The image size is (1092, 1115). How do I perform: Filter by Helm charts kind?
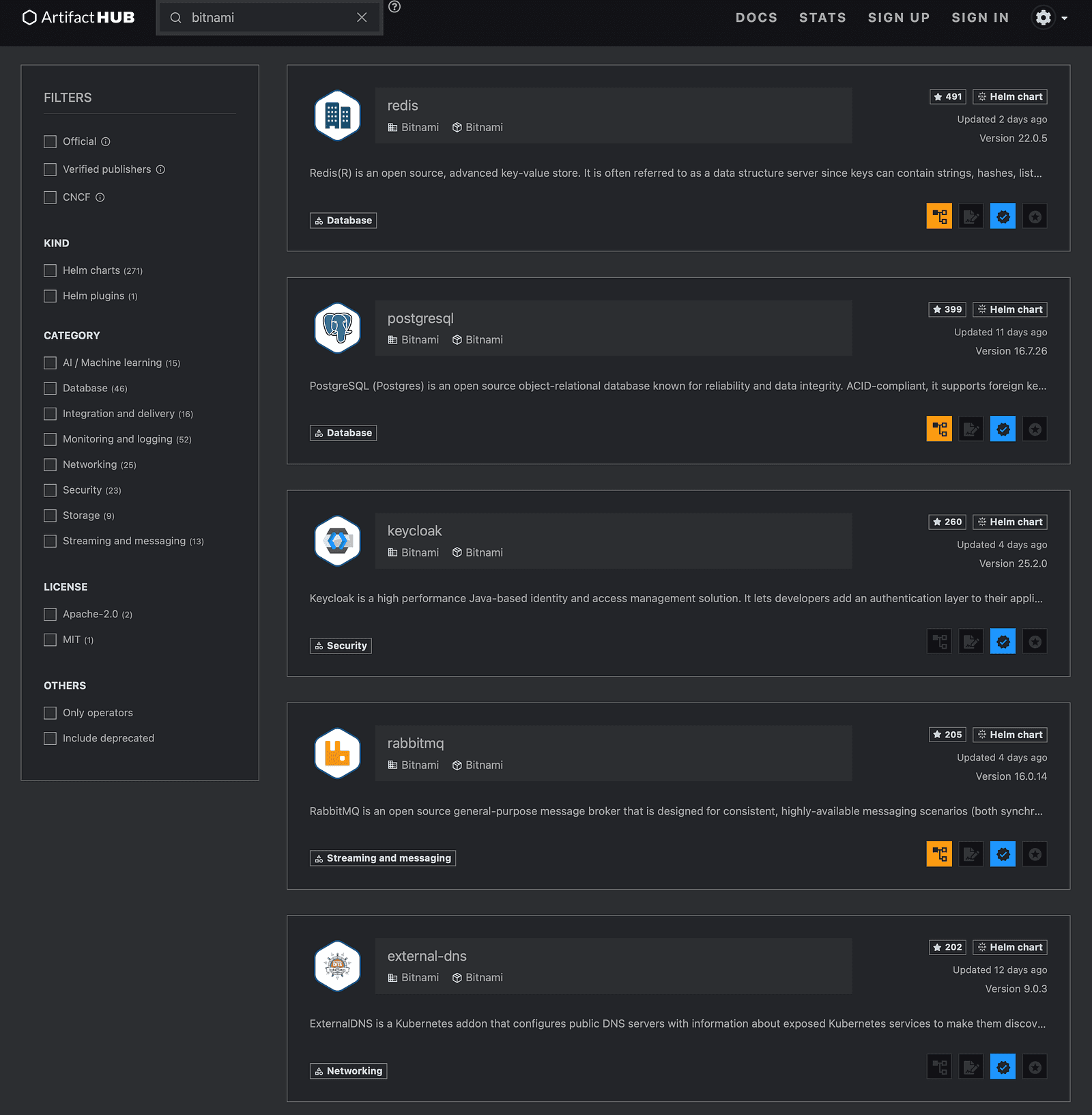[x=50, y=271]
